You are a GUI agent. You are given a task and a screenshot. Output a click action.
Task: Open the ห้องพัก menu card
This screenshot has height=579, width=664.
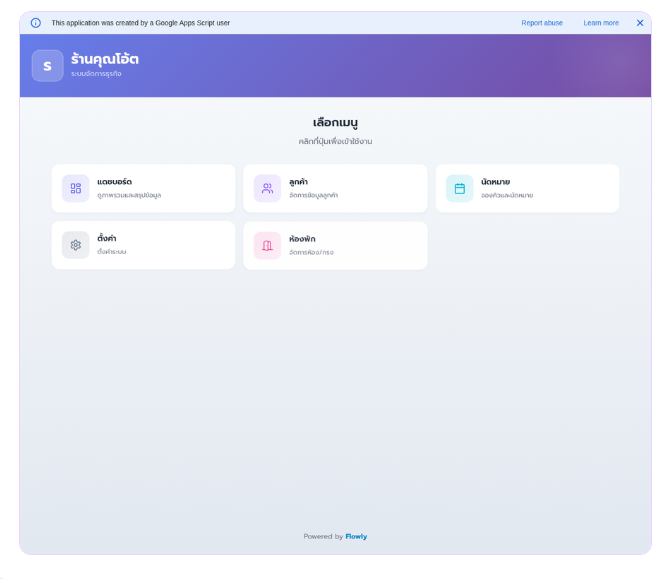click(x=335, y=245)
